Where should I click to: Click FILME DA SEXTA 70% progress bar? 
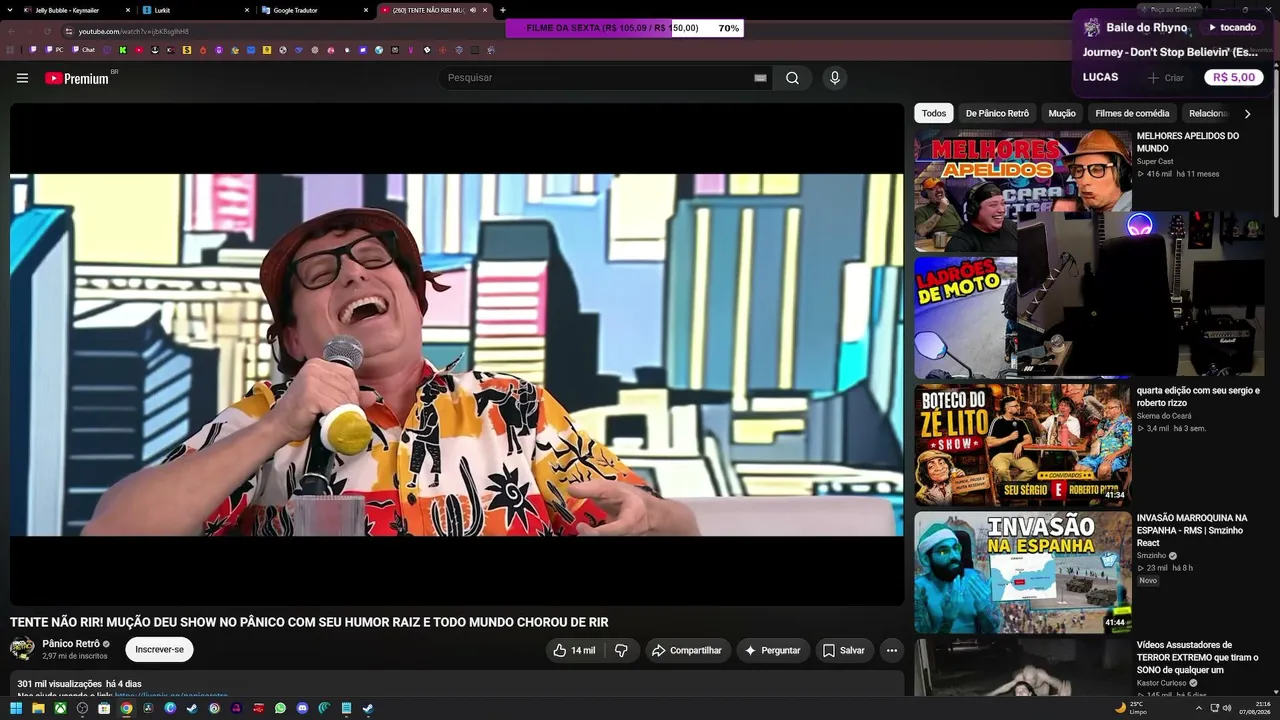pyautogui.click(x=624, y=28)
